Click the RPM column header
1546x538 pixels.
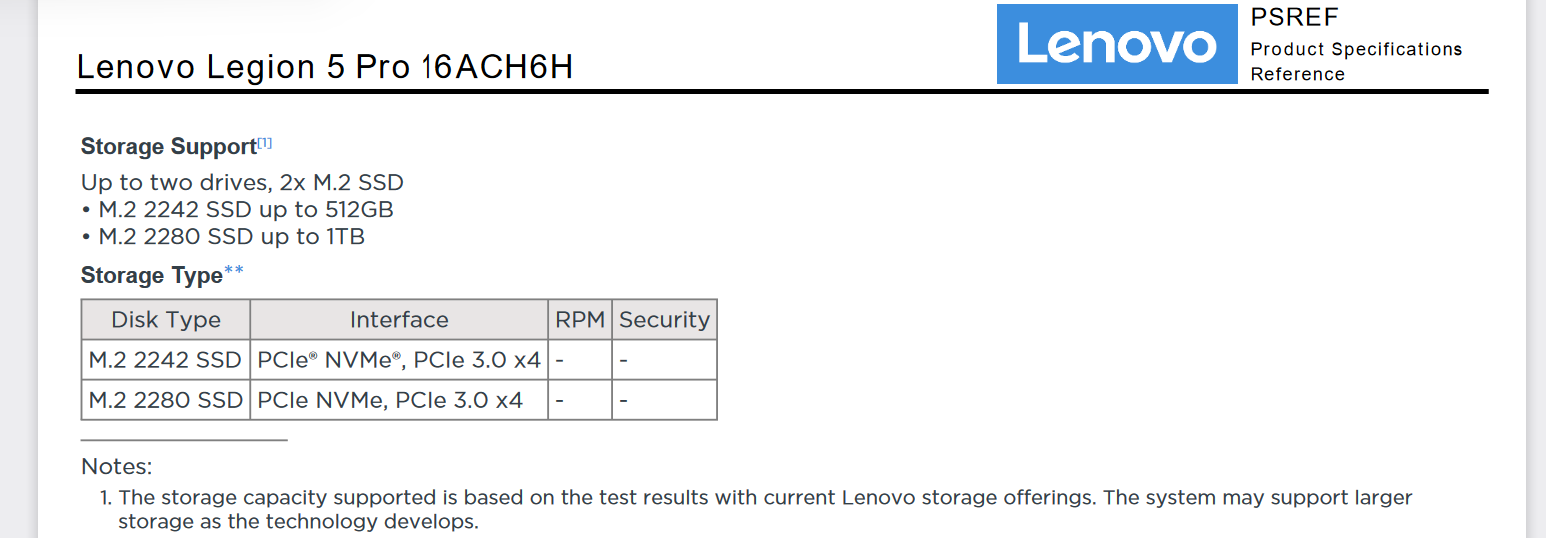[x=580, y=320]
